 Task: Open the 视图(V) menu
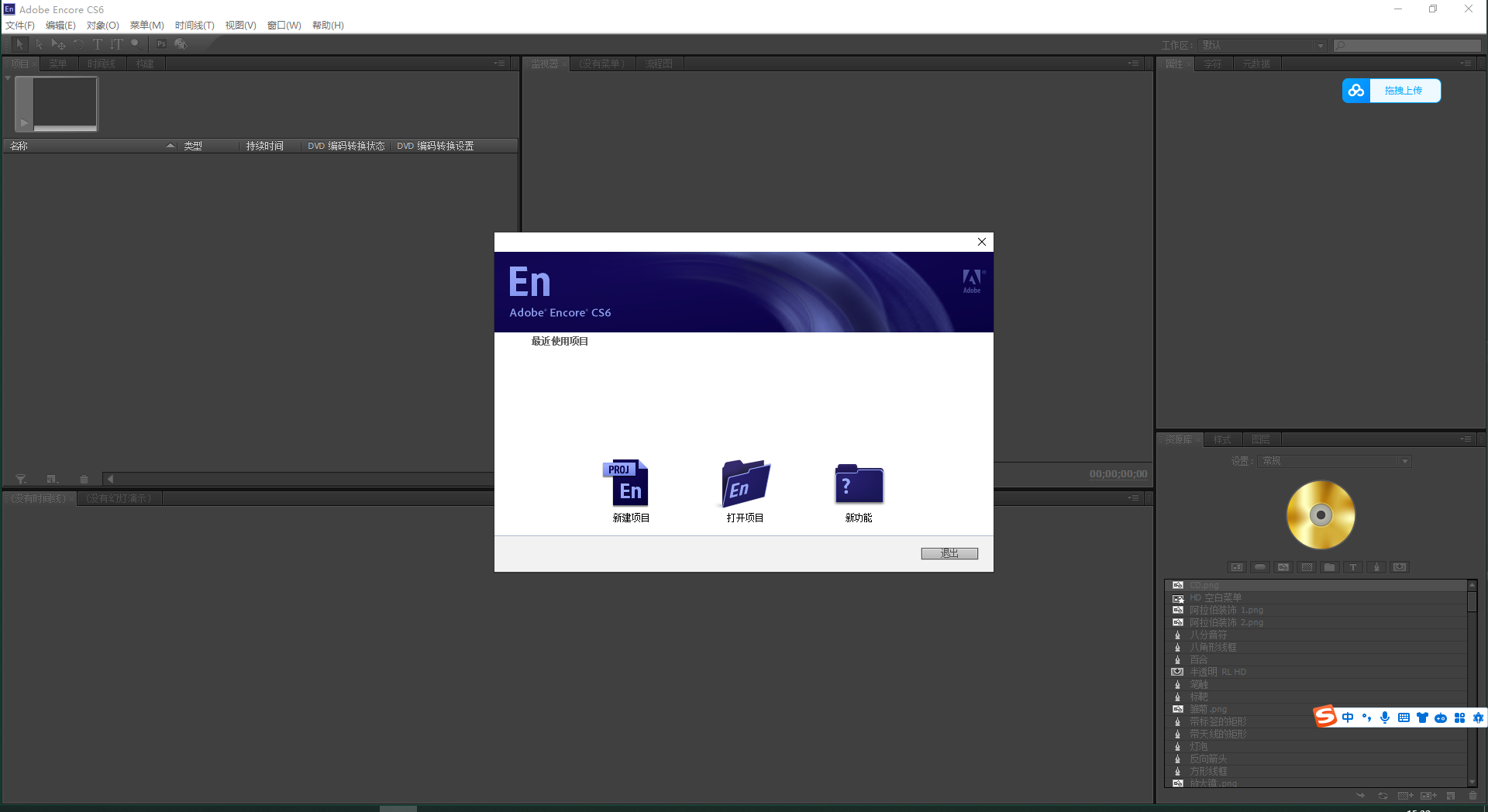tap(240, 26)
